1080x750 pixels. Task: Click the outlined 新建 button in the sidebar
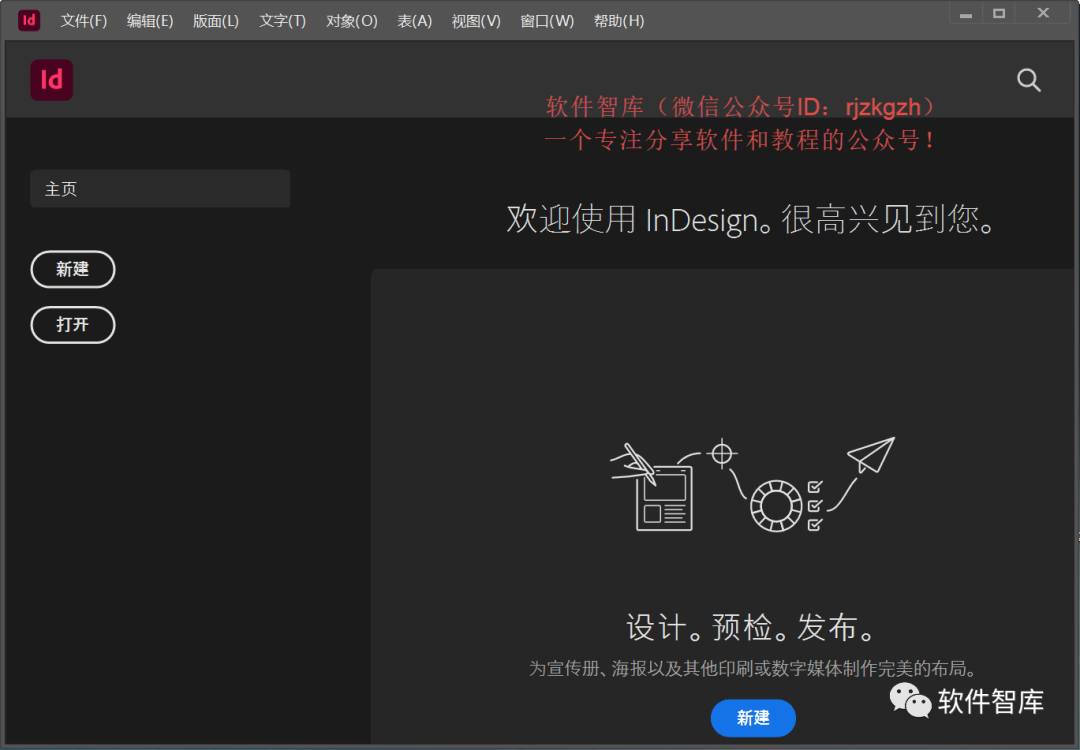point(73,269)
